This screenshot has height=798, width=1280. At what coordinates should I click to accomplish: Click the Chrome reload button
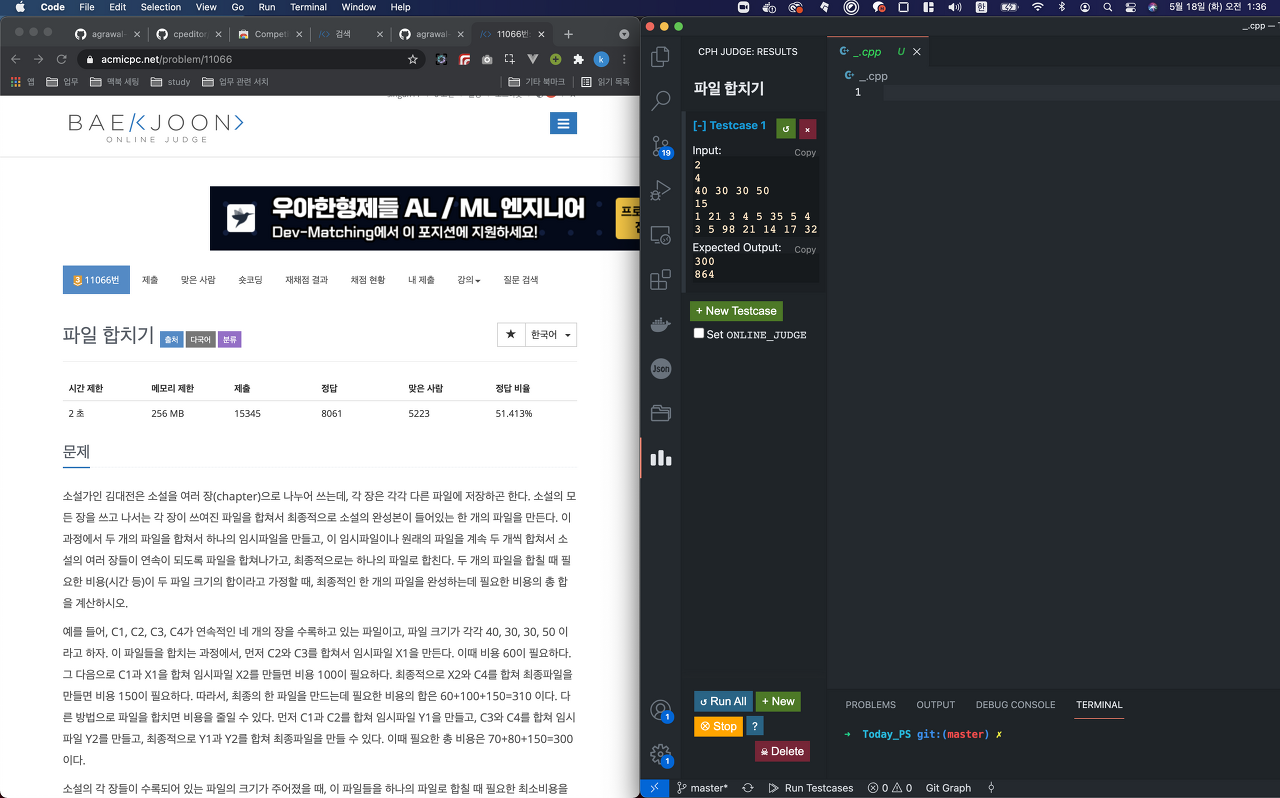point(62,60)
